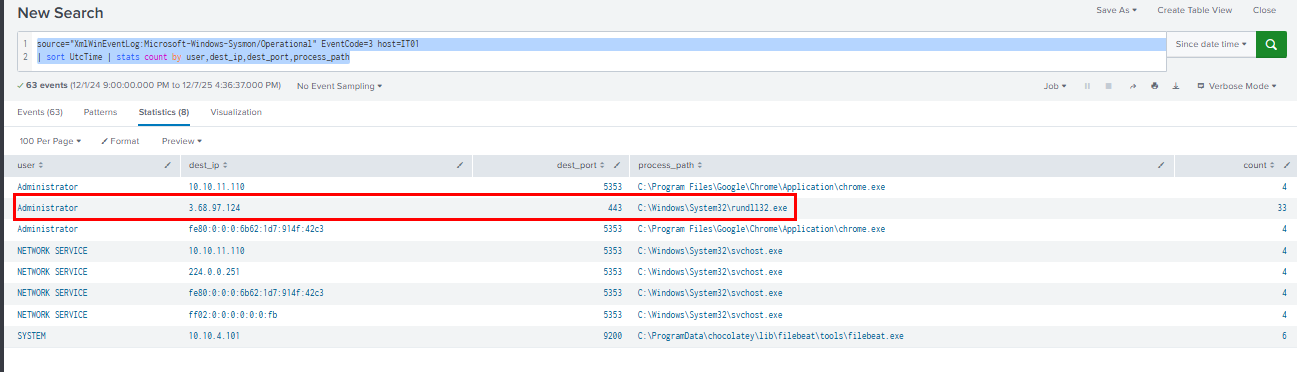The height and width of the screenshot is (372, 1297).
Task: Change search mode from Verbose Mode
Action: coord(1236,86)
